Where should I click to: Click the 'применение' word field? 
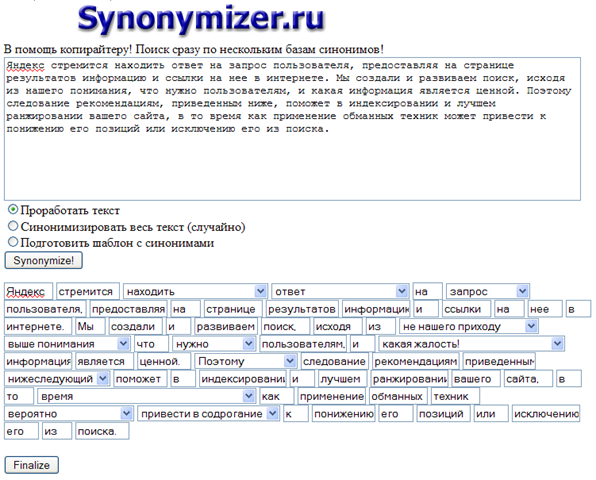(x=332, y=396)
